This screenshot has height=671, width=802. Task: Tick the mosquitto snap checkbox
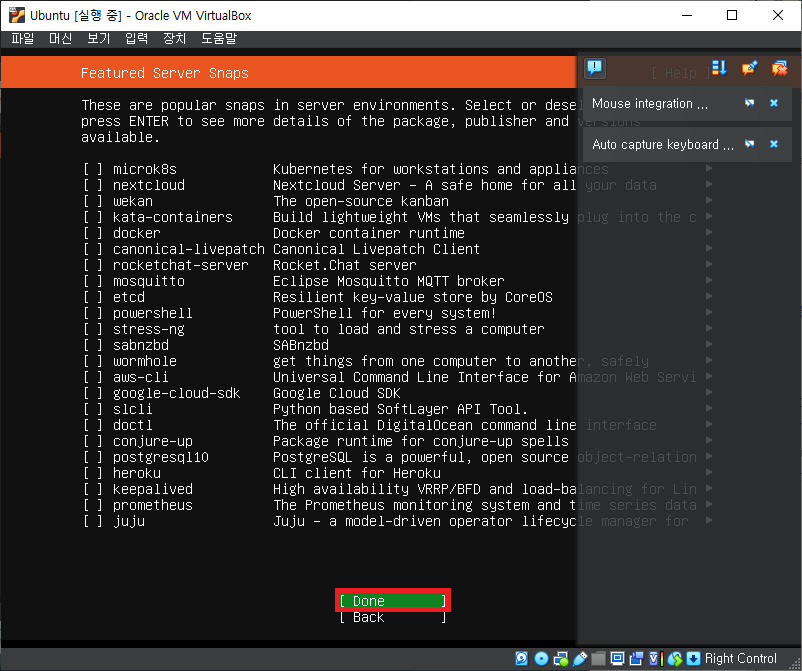[93, 281]
